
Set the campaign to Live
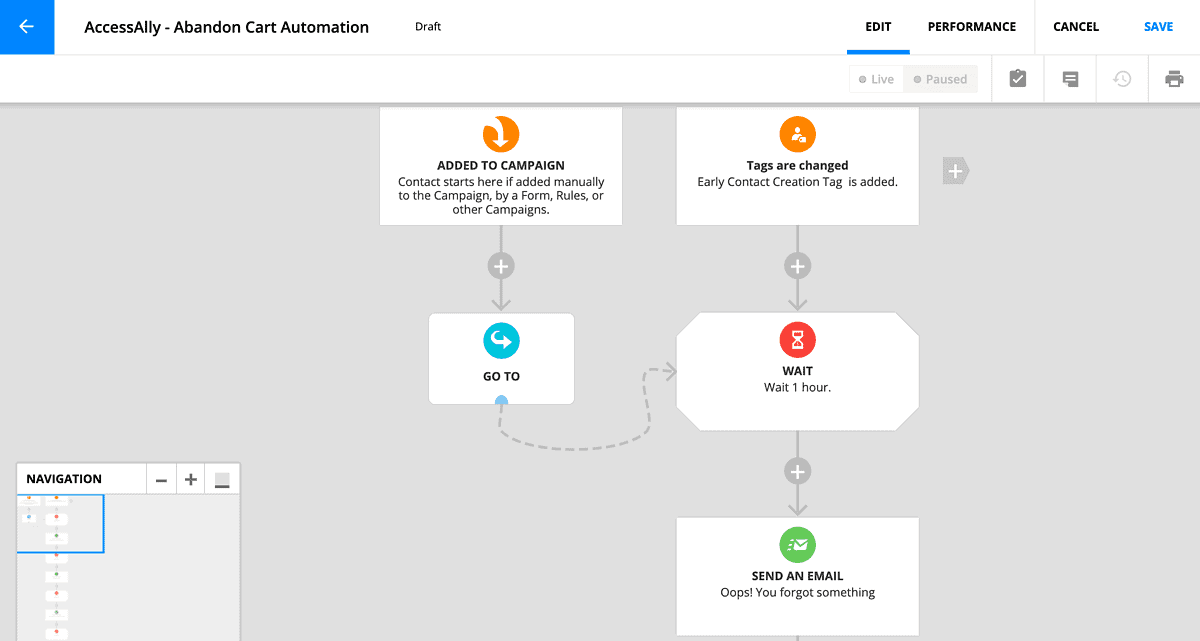tap(876, 78)
